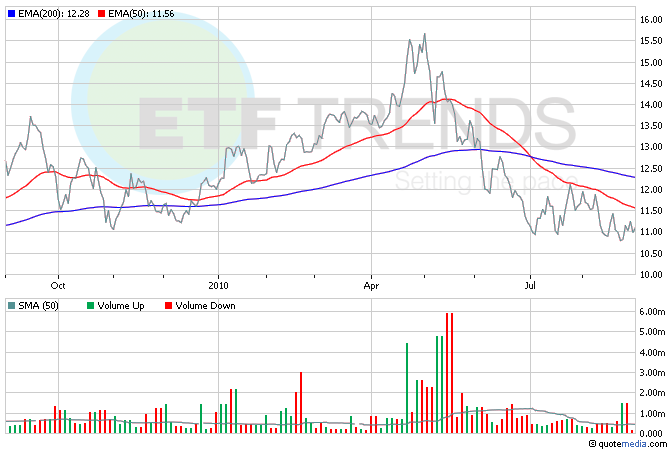Click the 2.00m volume axis label
Screen dimensions: 671x449
point(653,393)
